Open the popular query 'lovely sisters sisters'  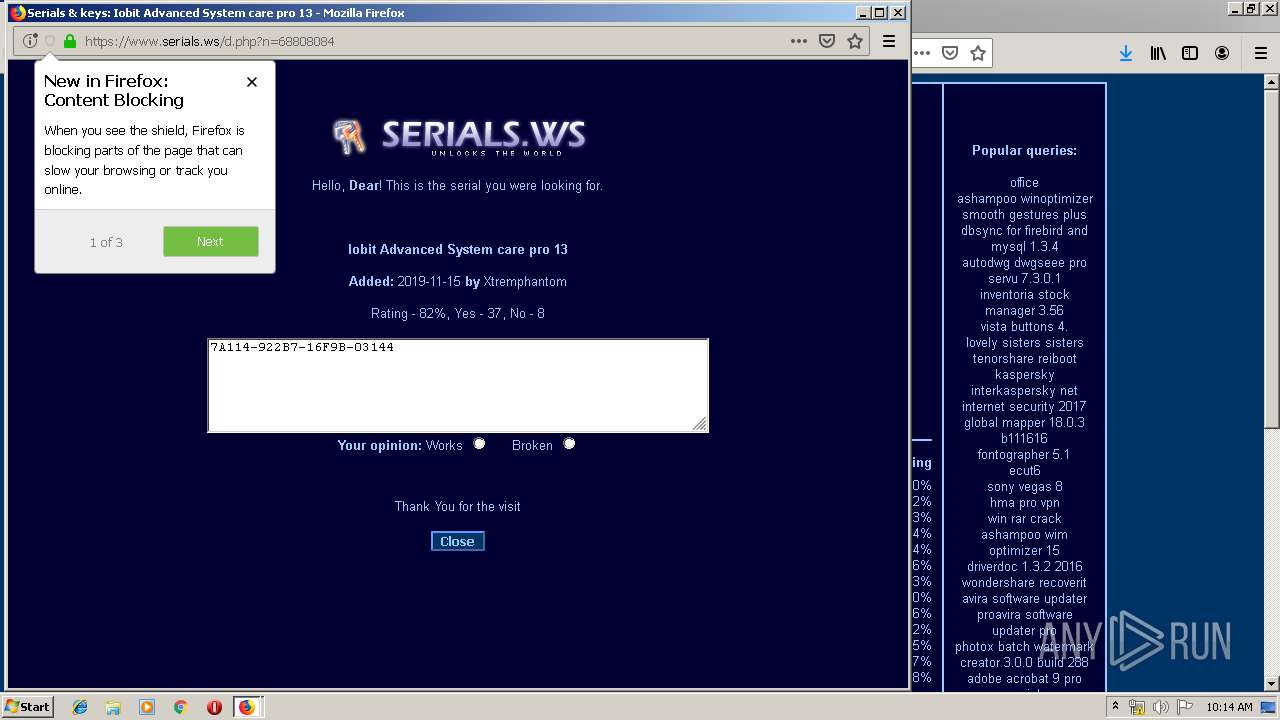click(x=1024, y=343)
